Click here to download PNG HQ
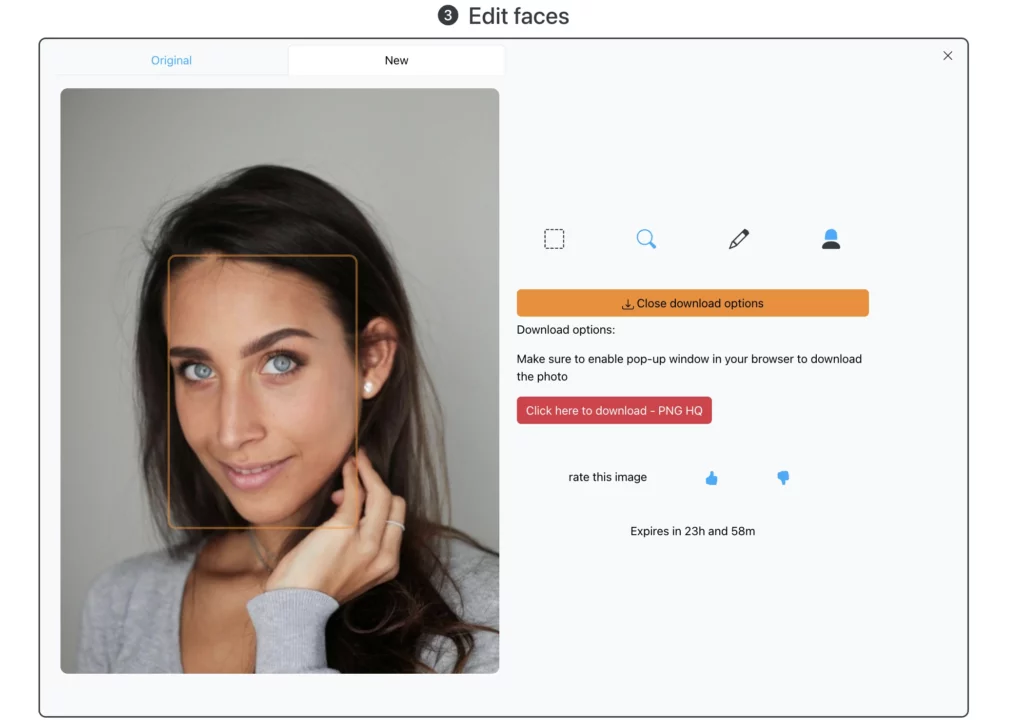This screenshot has width=1024, height=722. click(x=614, y=410)
